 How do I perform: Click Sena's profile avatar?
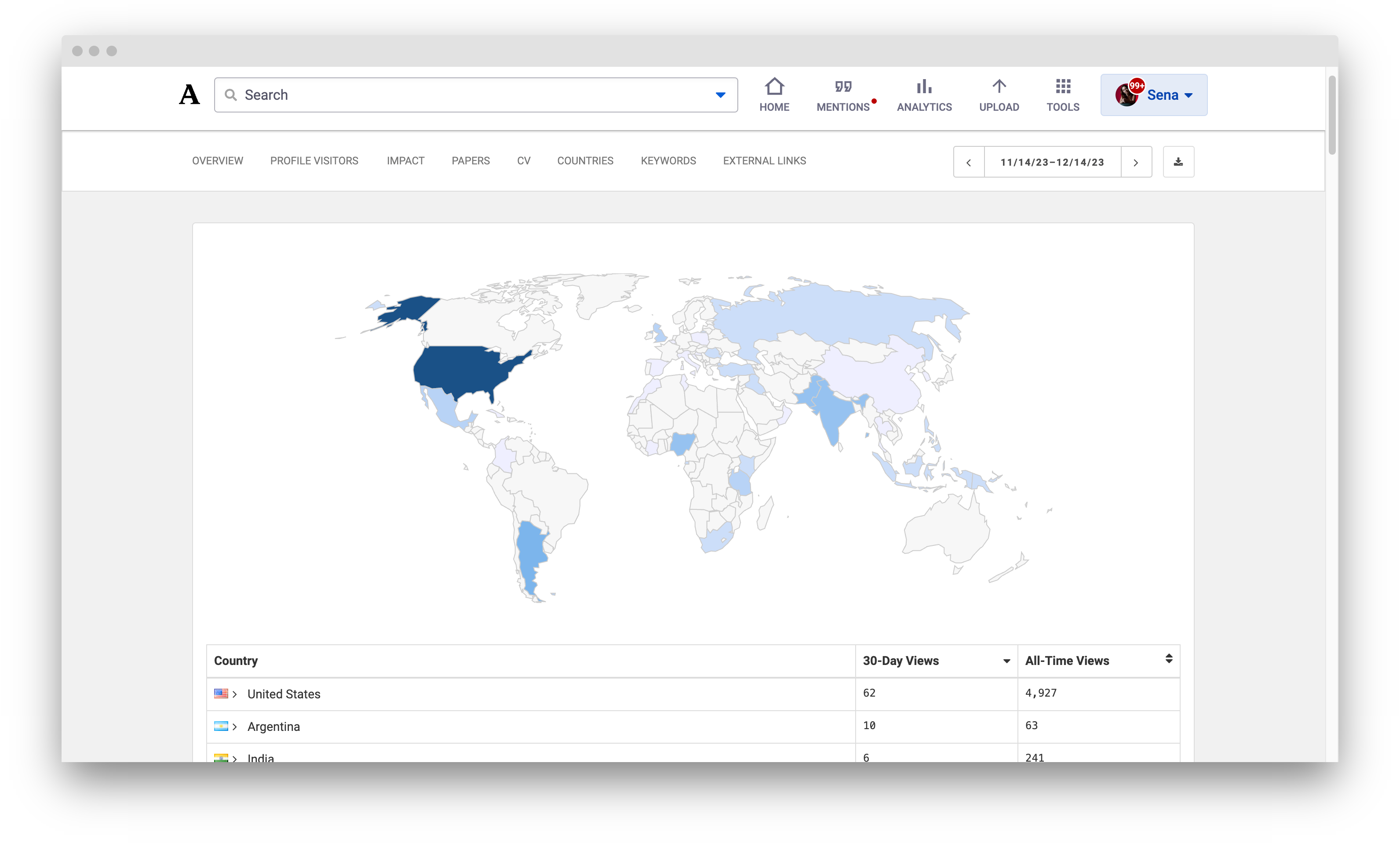pyautogui.click(x=1126, y=95)
